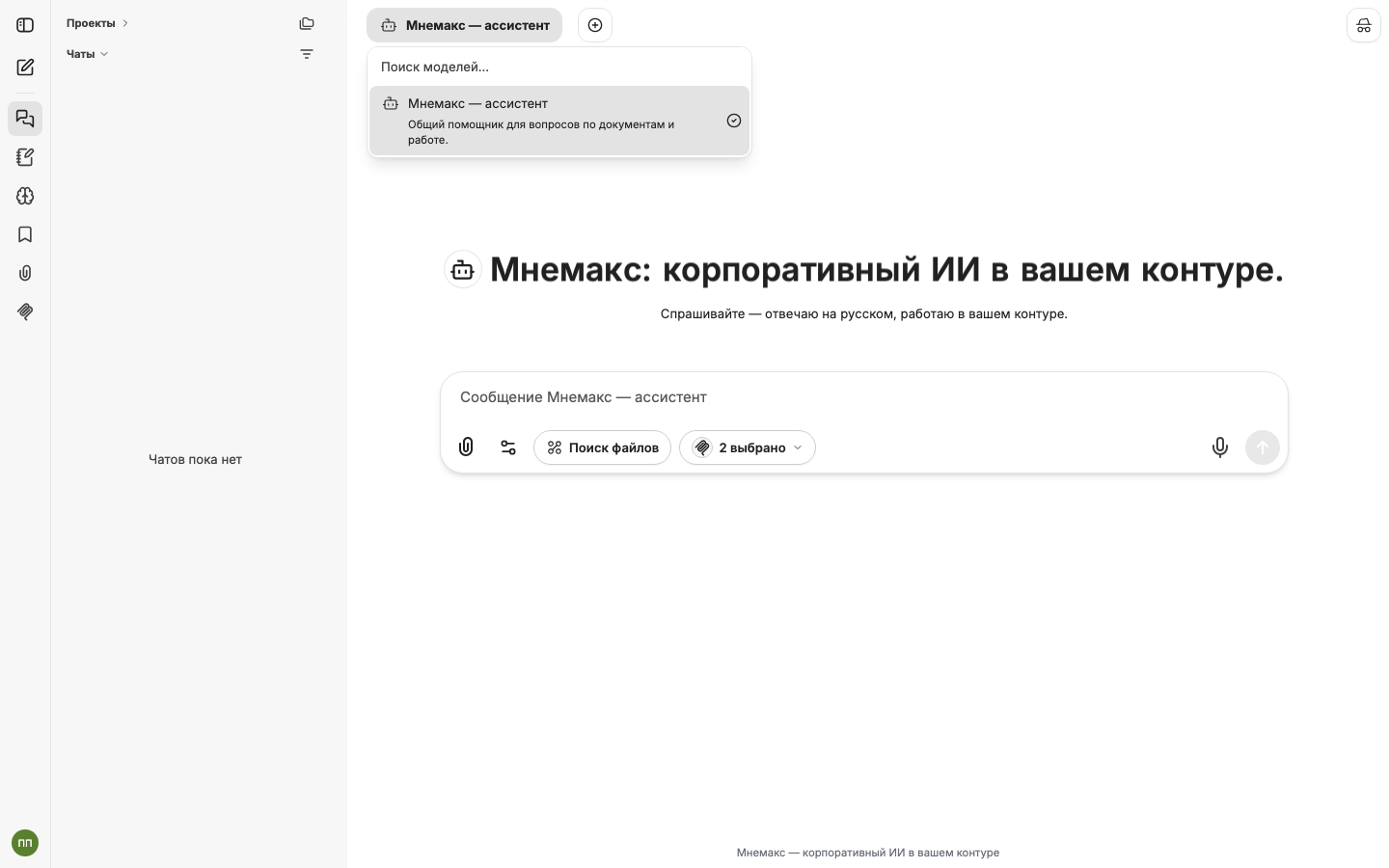The width and height of the screenshot is (1389, 868).
Task: Open the chat filter icon beside Чаты
Action: [307, 54]
